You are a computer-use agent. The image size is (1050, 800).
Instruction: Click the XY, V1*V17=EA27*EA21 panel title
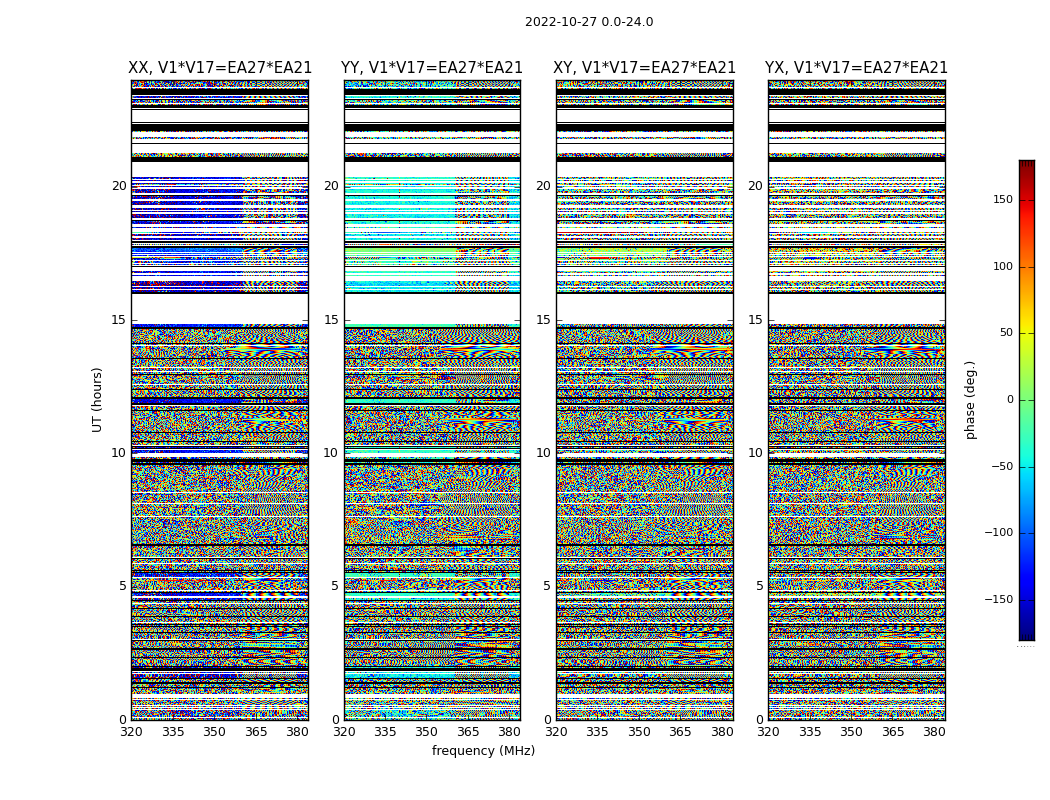click(644, 68)
